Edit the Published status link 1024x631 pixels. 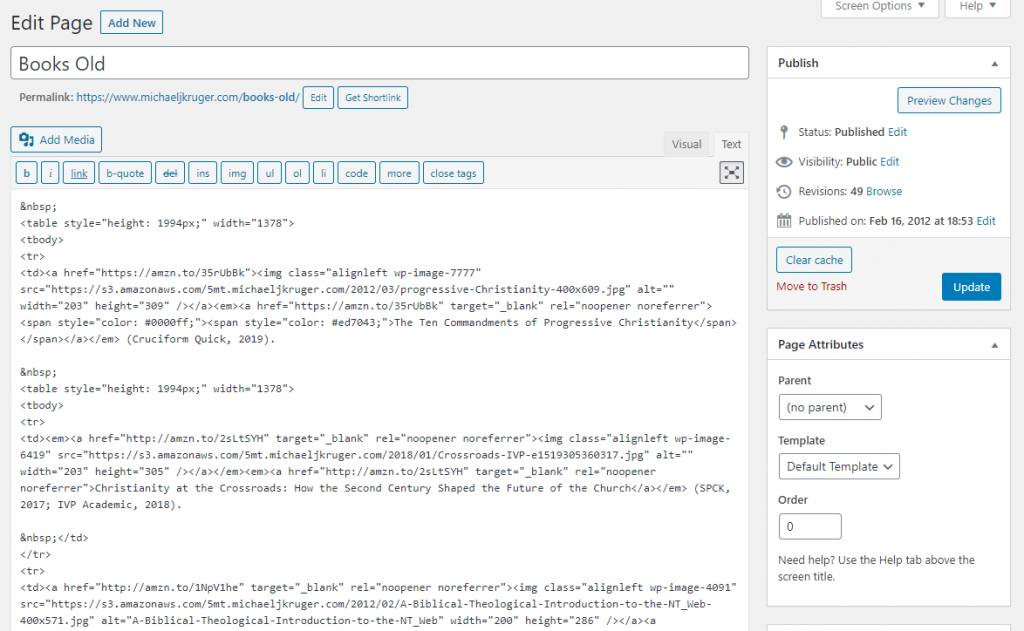click(x=897, y=132)
